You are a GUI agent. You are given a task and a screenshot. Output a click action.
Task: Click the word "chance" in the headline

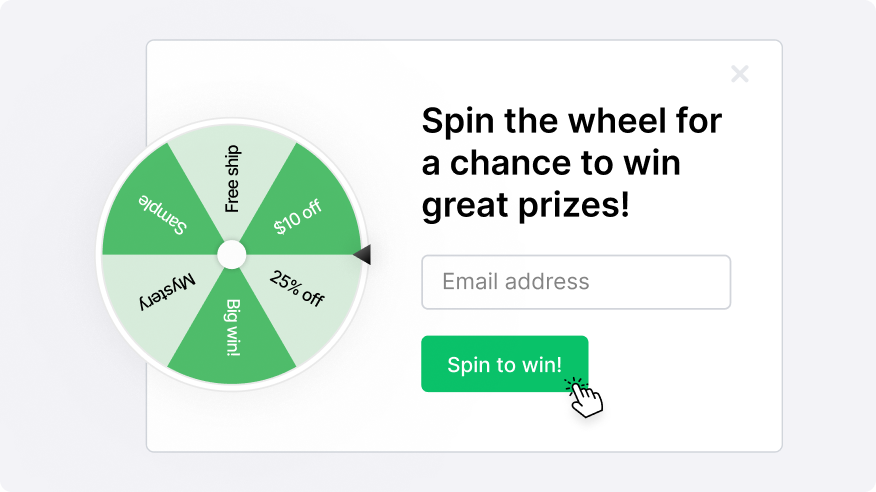tap(510, 163)
